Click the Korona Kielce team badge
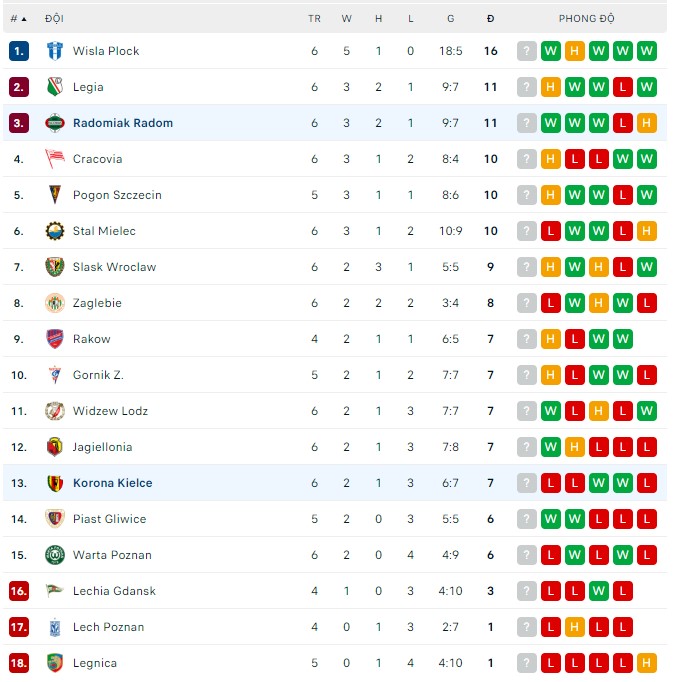 click(55, 483)
